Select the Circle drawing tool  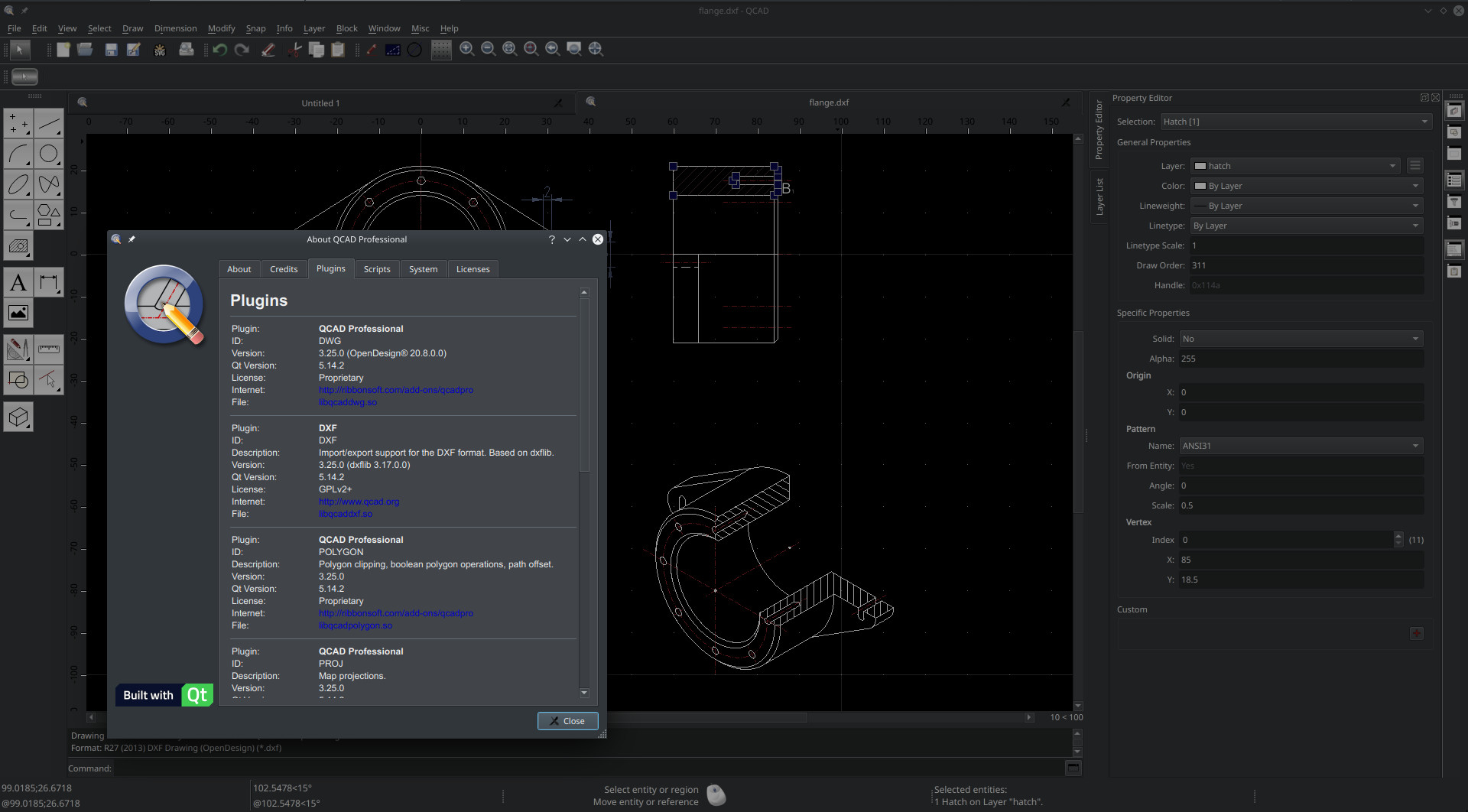click(x=48, y=154)
